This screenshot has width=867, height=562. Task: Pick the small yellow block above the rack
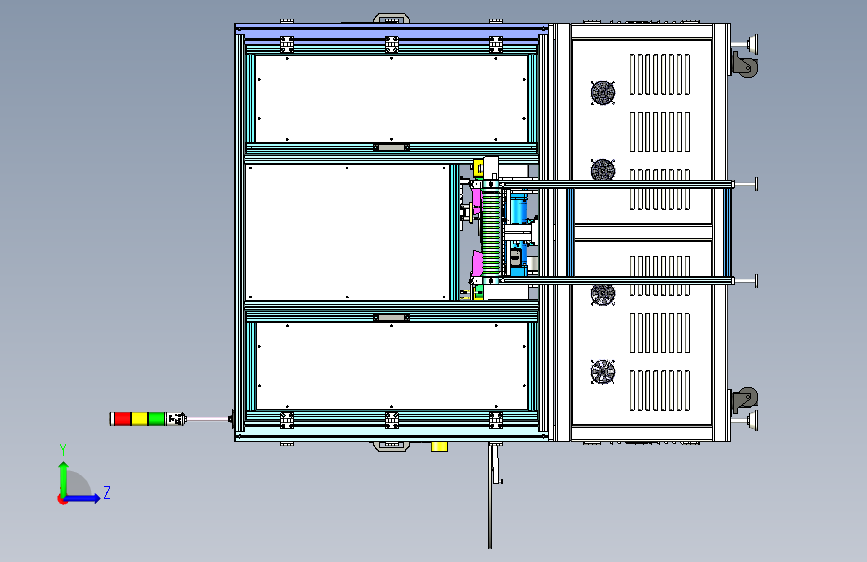[x=478, y=166]
